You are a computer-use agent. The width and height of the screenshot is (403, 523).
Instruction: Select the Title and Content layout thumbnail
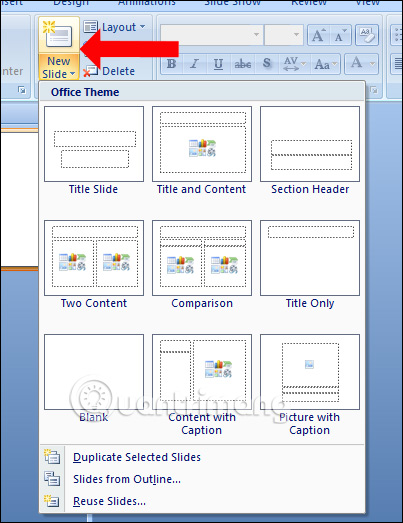[202, 144]
